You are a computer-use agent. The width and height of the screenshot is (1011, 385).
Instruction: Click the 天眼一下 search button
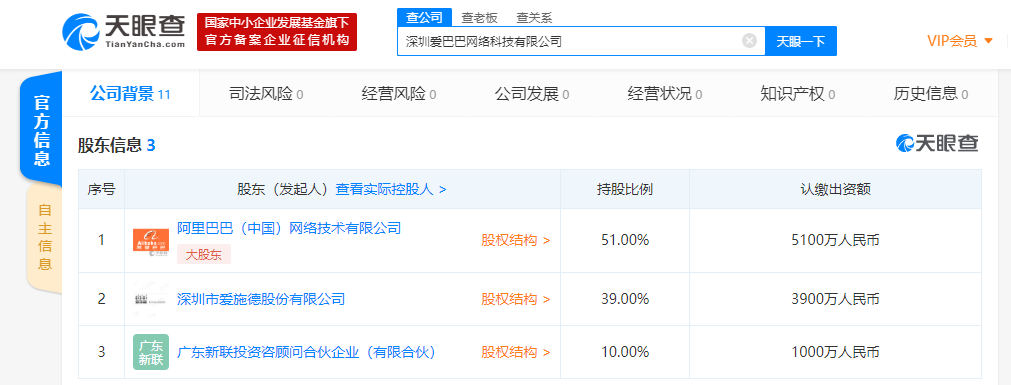801,41
